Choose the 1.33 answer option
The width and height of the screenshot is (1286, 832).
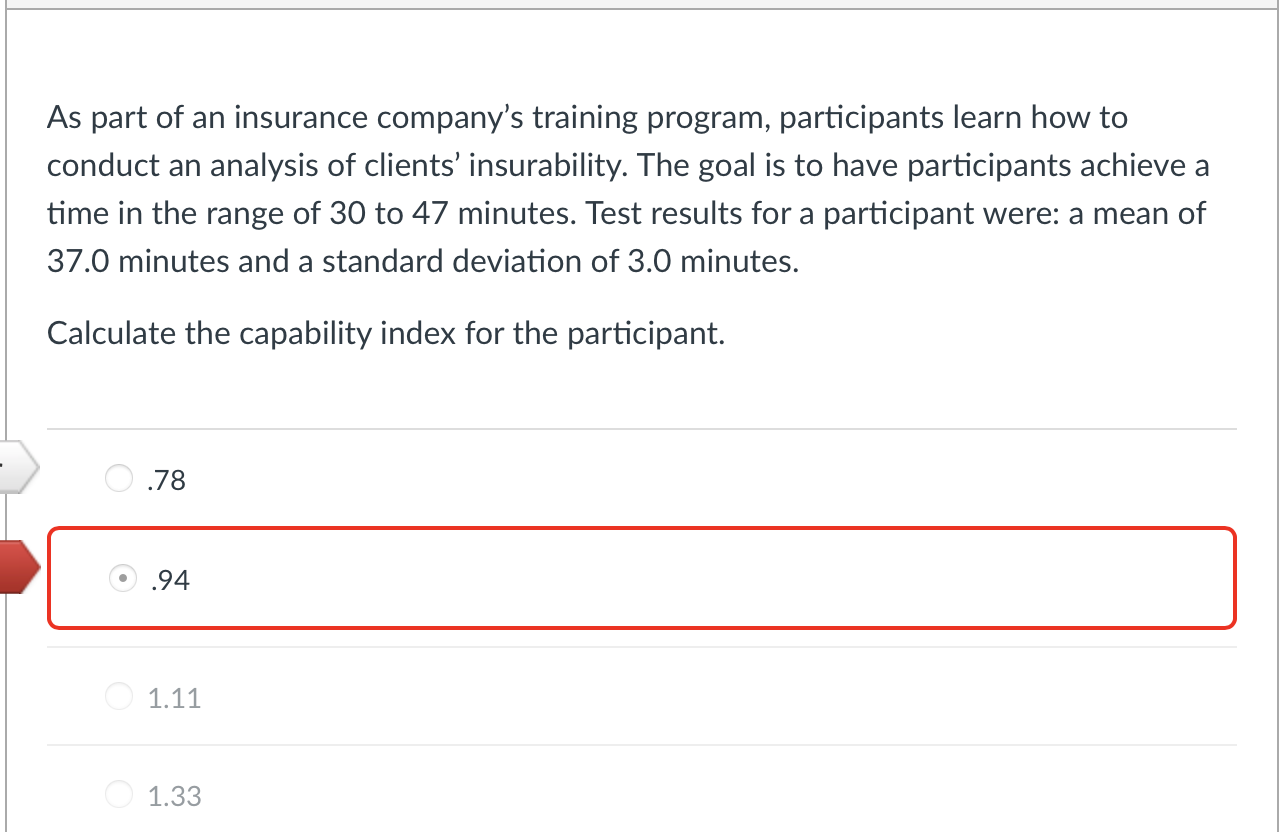coord(118,793)
